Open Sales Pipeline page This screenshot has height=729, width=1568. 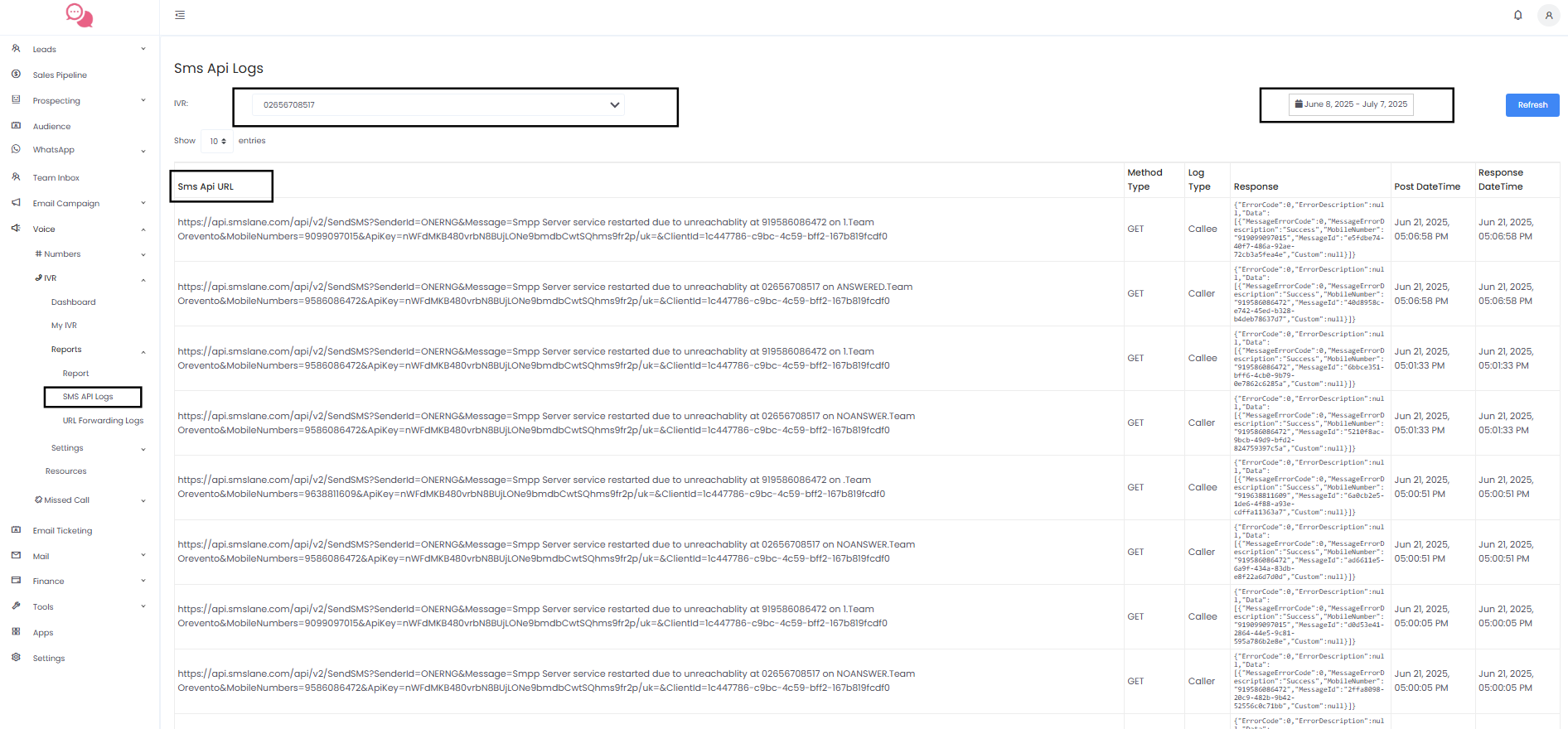pyautogui.click(x=60, y=75)
